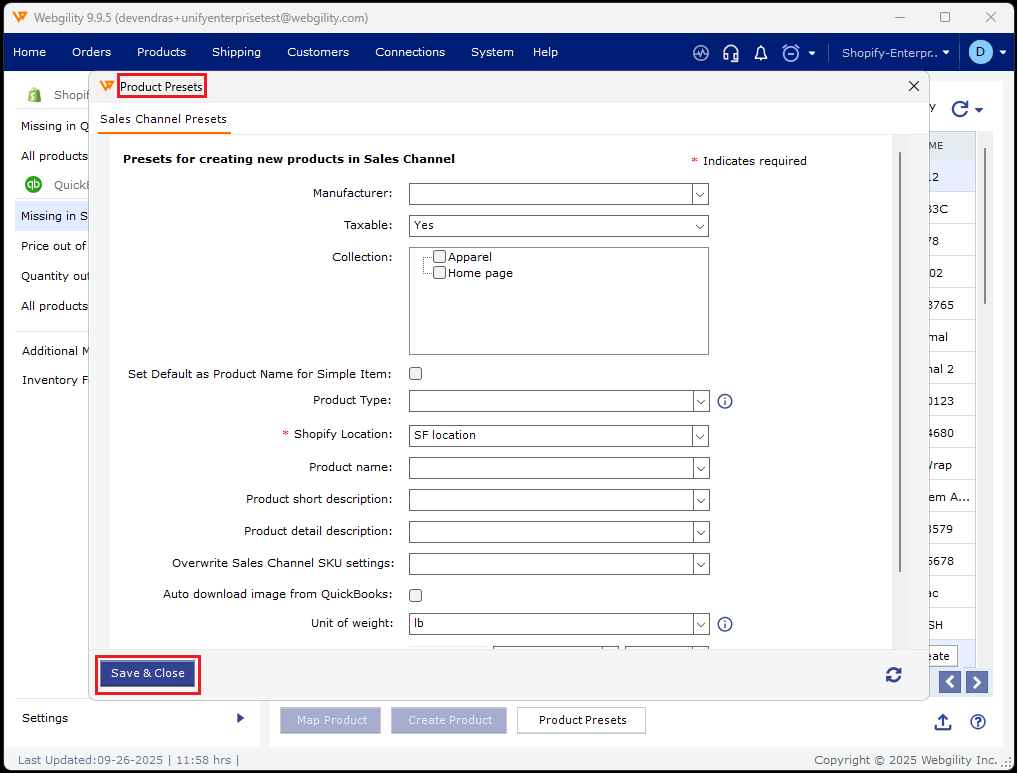Check the Apparel collection checkbox
Image resolution: width=1017 pixels, height=773 pixels.
pyautogui.click(x=439, y=257)
